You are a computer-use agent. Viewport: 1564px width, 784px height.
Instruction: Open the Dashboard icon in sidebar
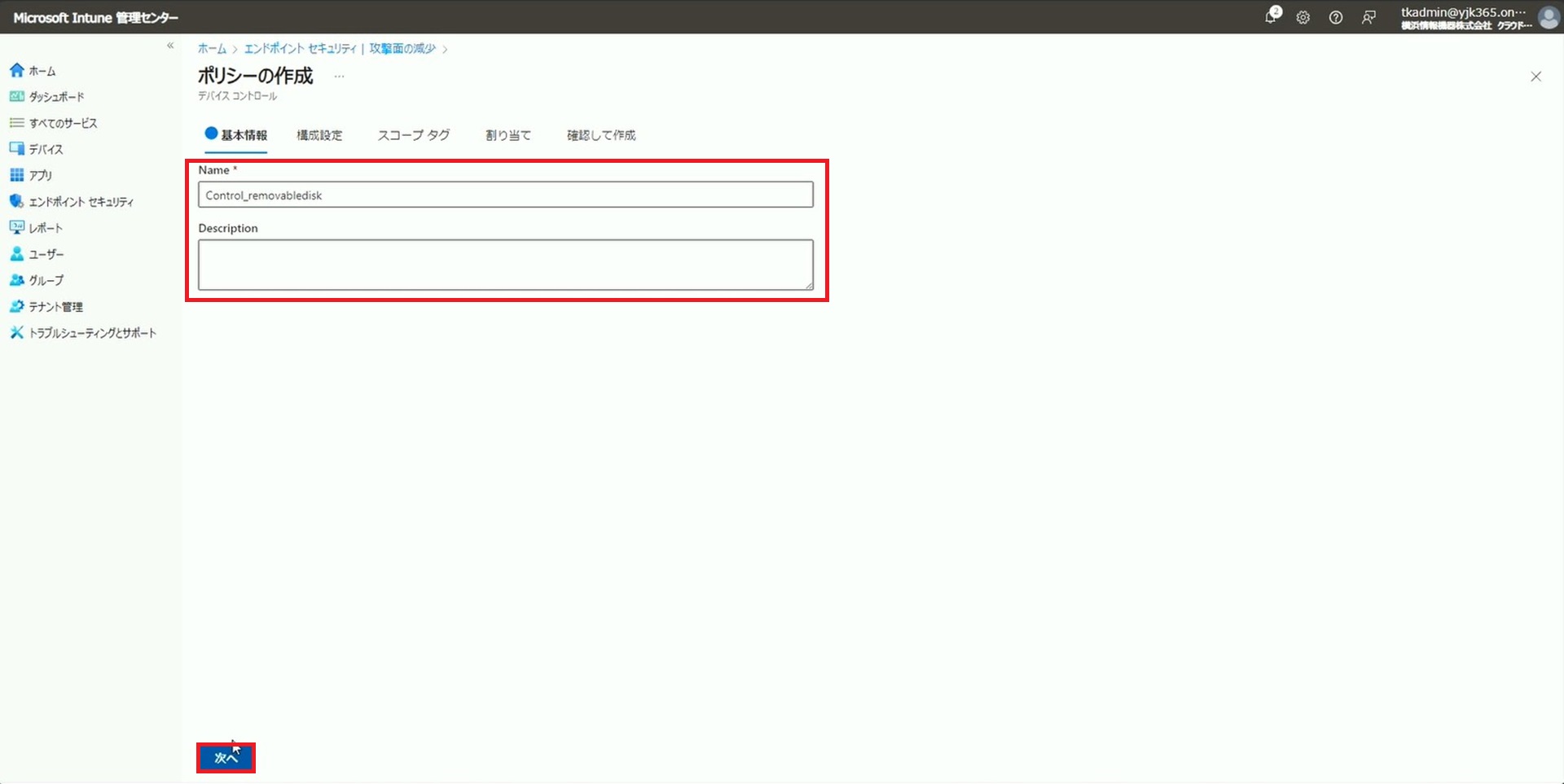point(16,97)
